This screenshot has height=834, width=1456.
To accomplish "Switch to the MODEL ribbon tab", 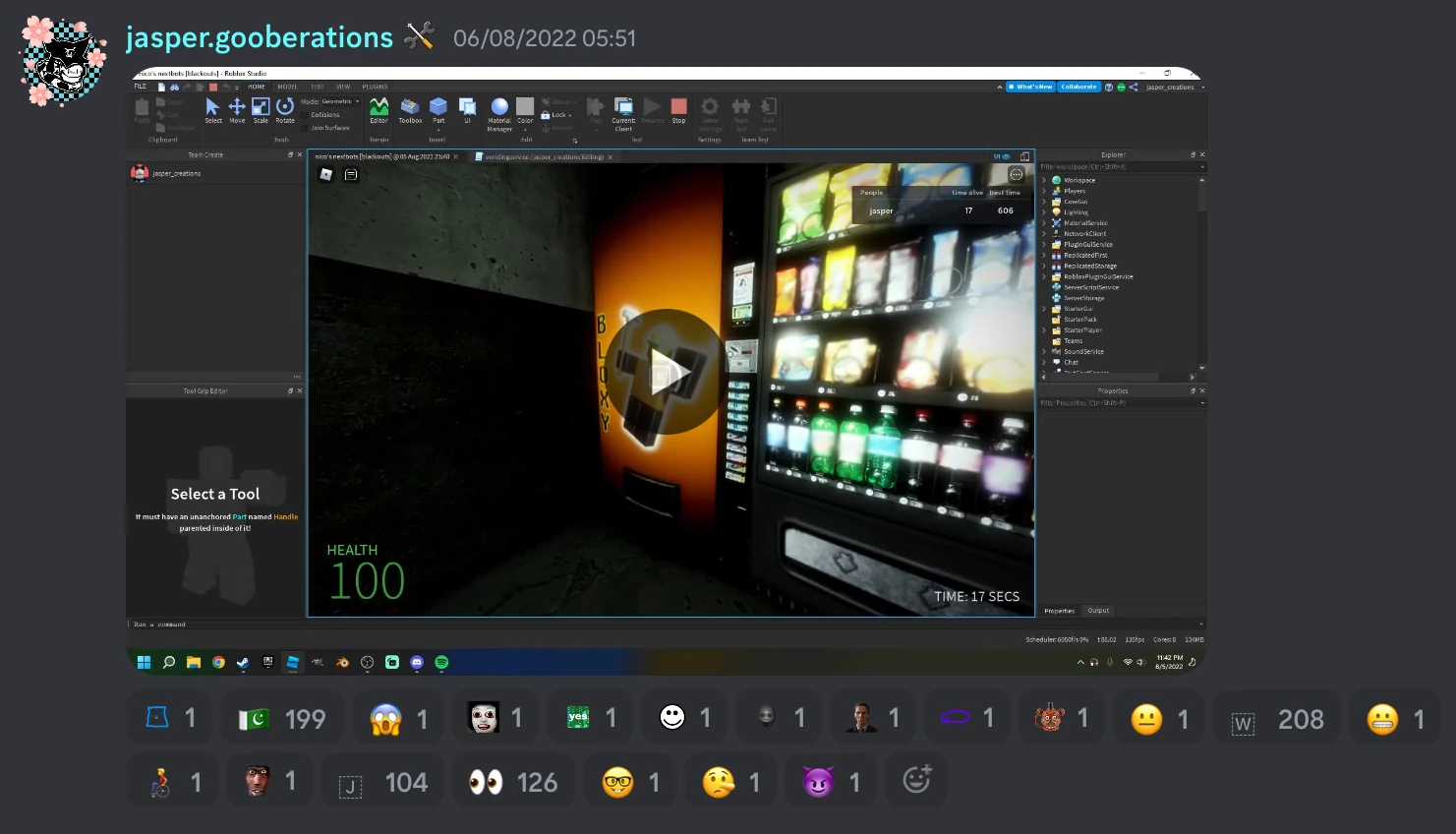I will click(x=287, y=87).
